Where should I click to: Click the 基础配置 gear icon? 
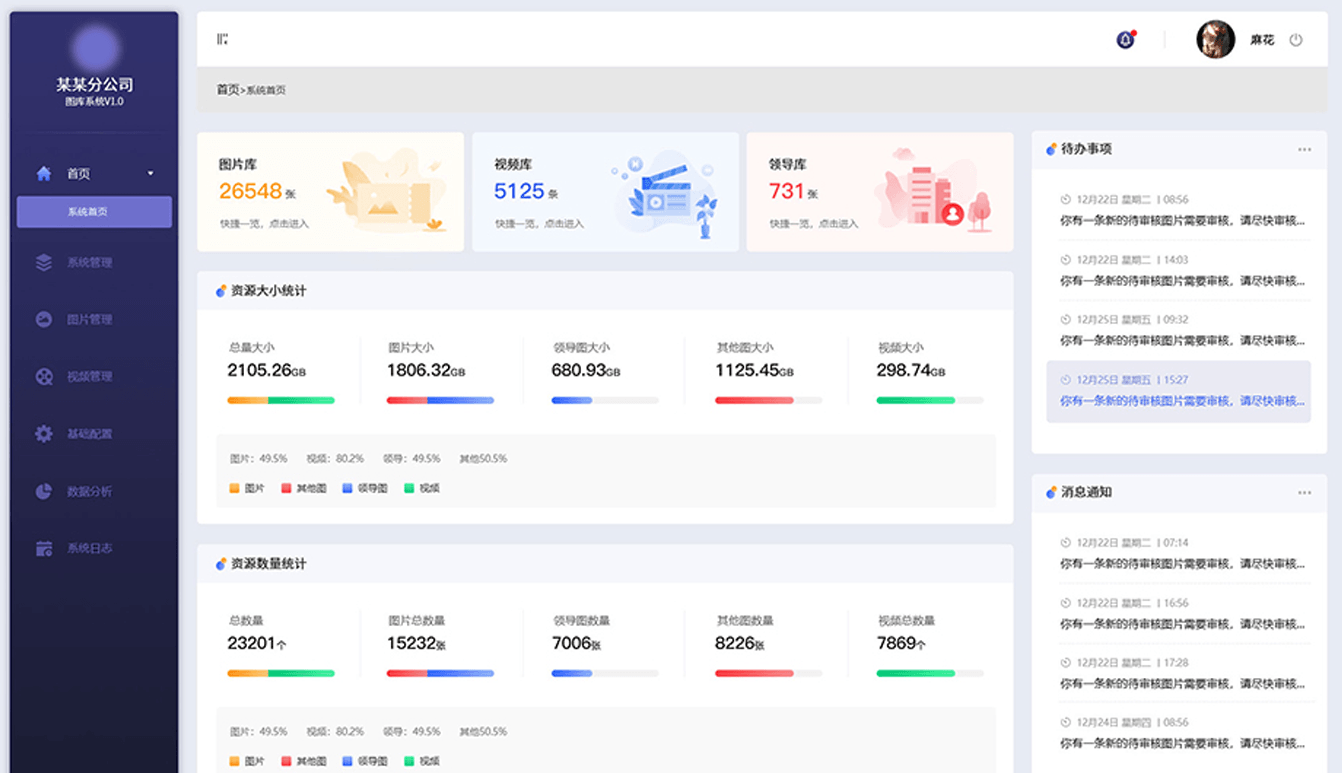point(44,434)
